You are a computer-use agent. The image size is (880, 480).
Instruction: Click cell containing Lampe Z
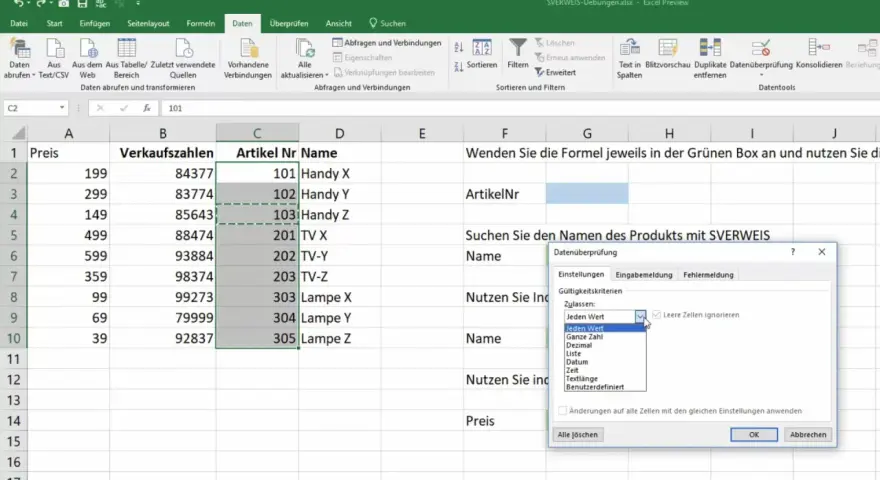(340, 339)
